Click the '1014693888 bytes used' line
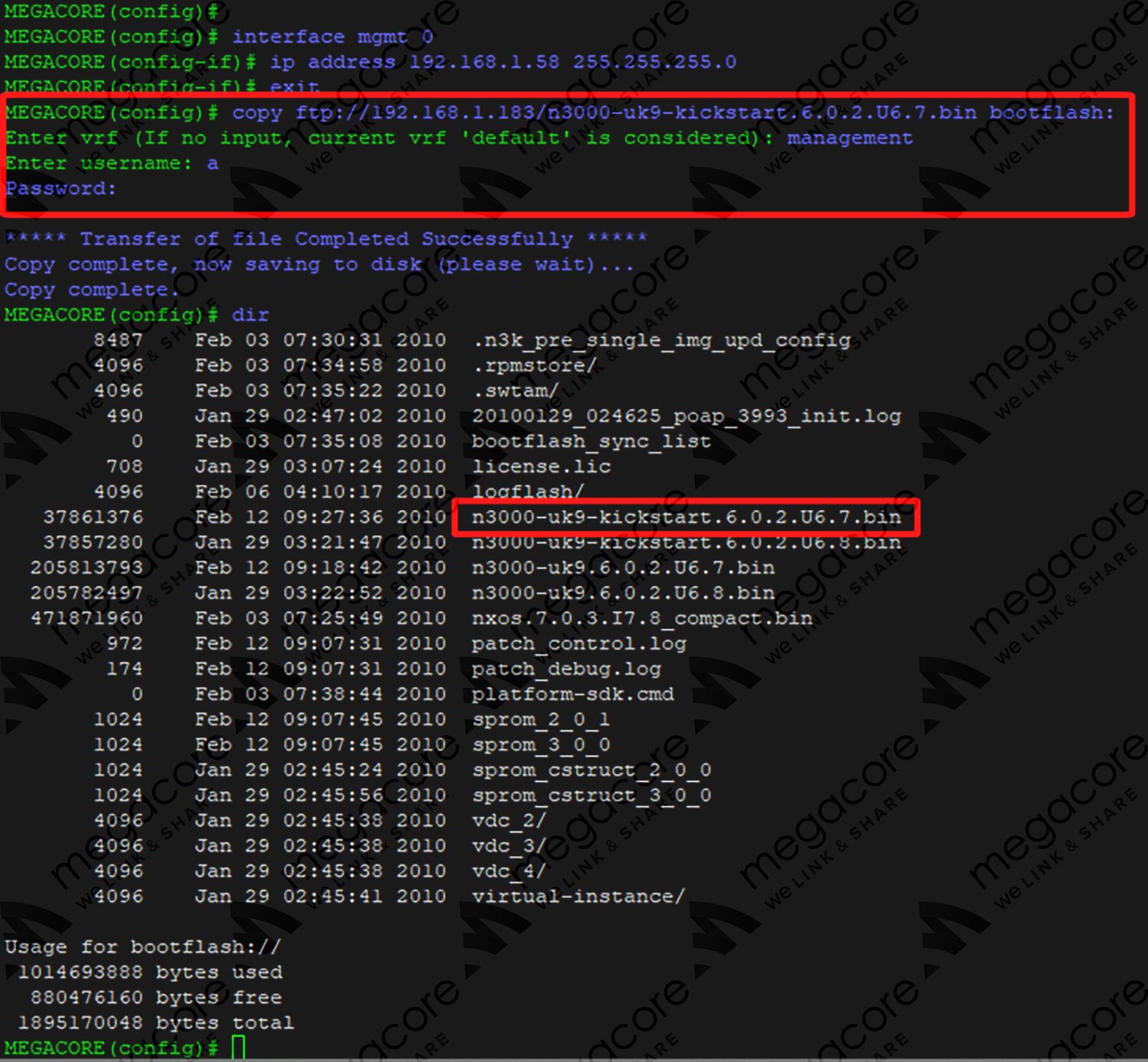The height and width of the screenshot is (1062, 1148). tap(149, 972)
